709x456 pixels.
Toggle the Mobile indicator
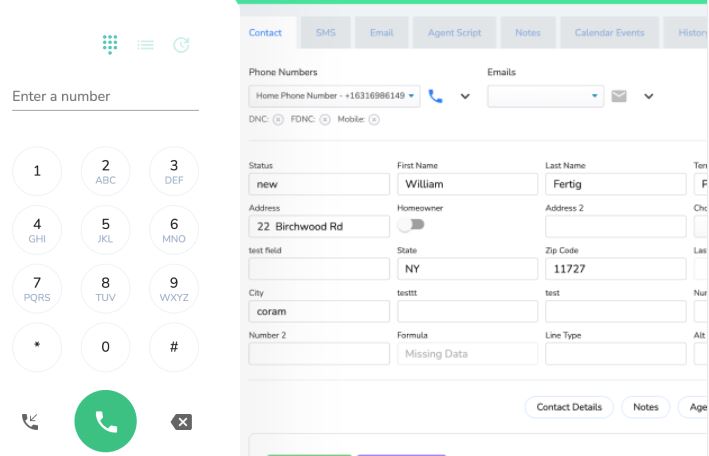coord(374,119)
